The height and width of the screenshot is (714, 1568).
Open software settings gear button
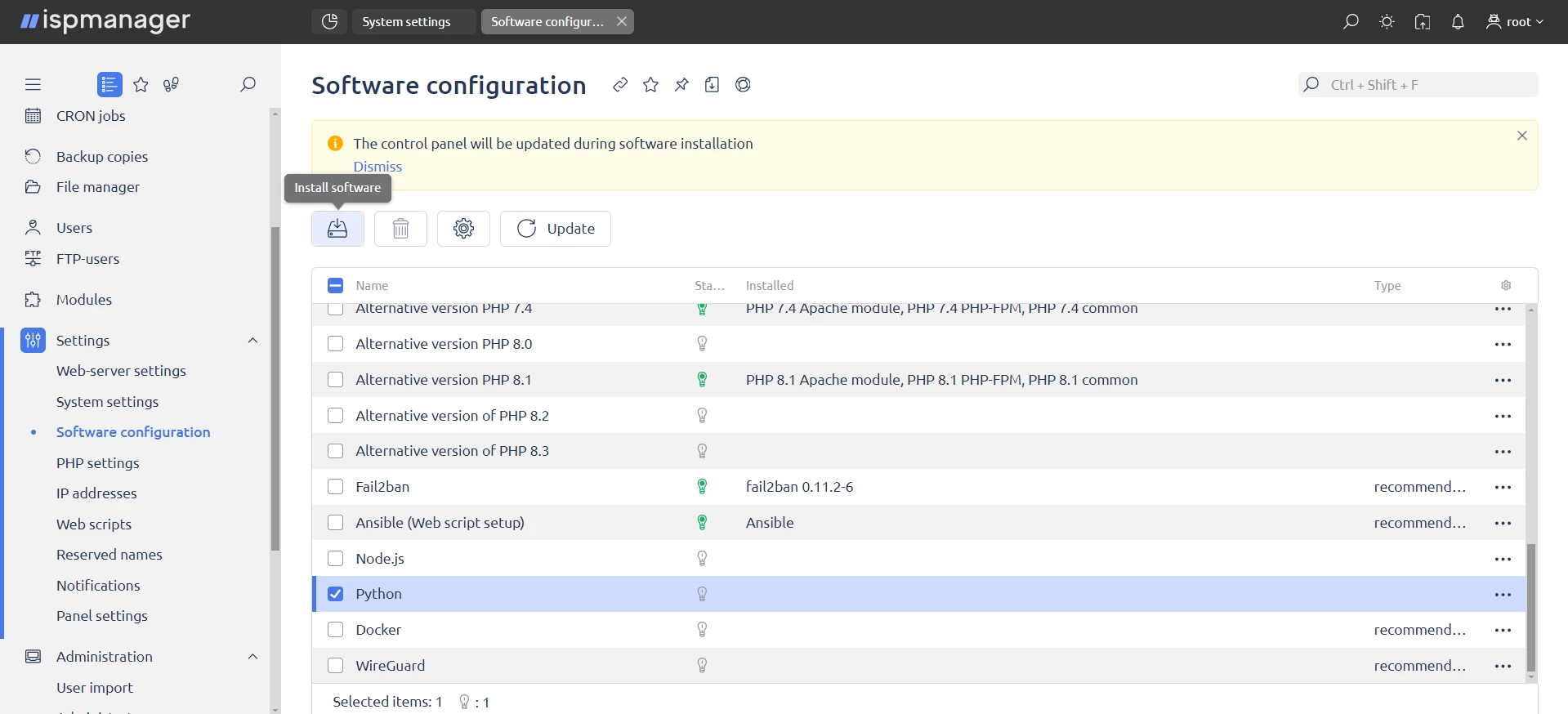463,229
